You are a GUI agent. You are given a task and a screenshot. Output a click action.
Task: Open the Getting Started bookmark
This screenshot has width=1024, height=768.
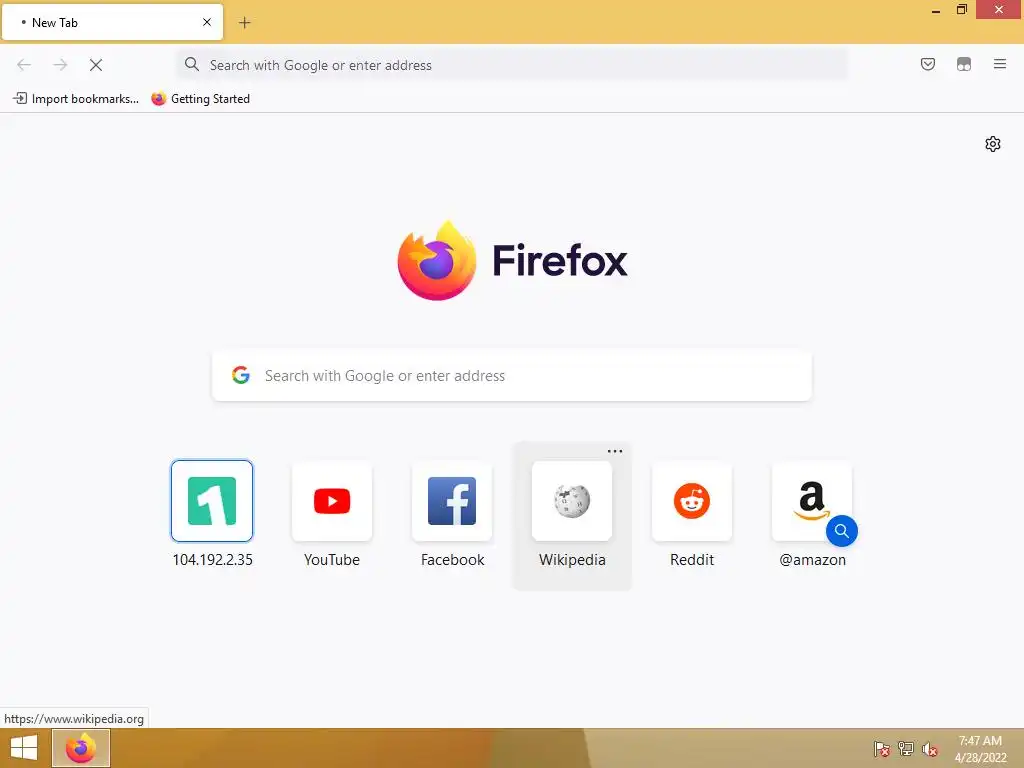[x=200, y=99]
